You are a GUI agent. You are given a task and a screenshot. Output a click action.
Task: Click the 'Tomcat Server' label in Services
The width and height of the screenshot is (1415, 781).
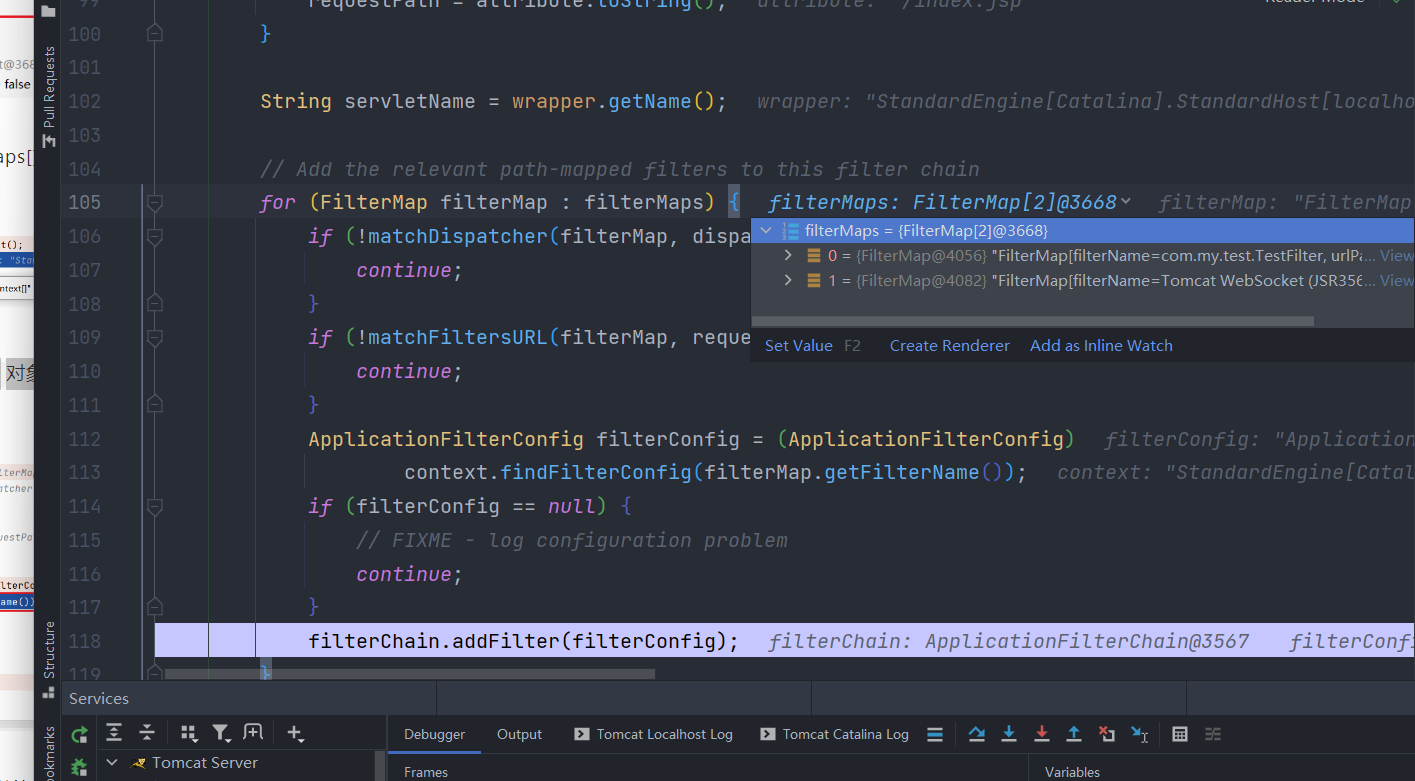point(205,763)
